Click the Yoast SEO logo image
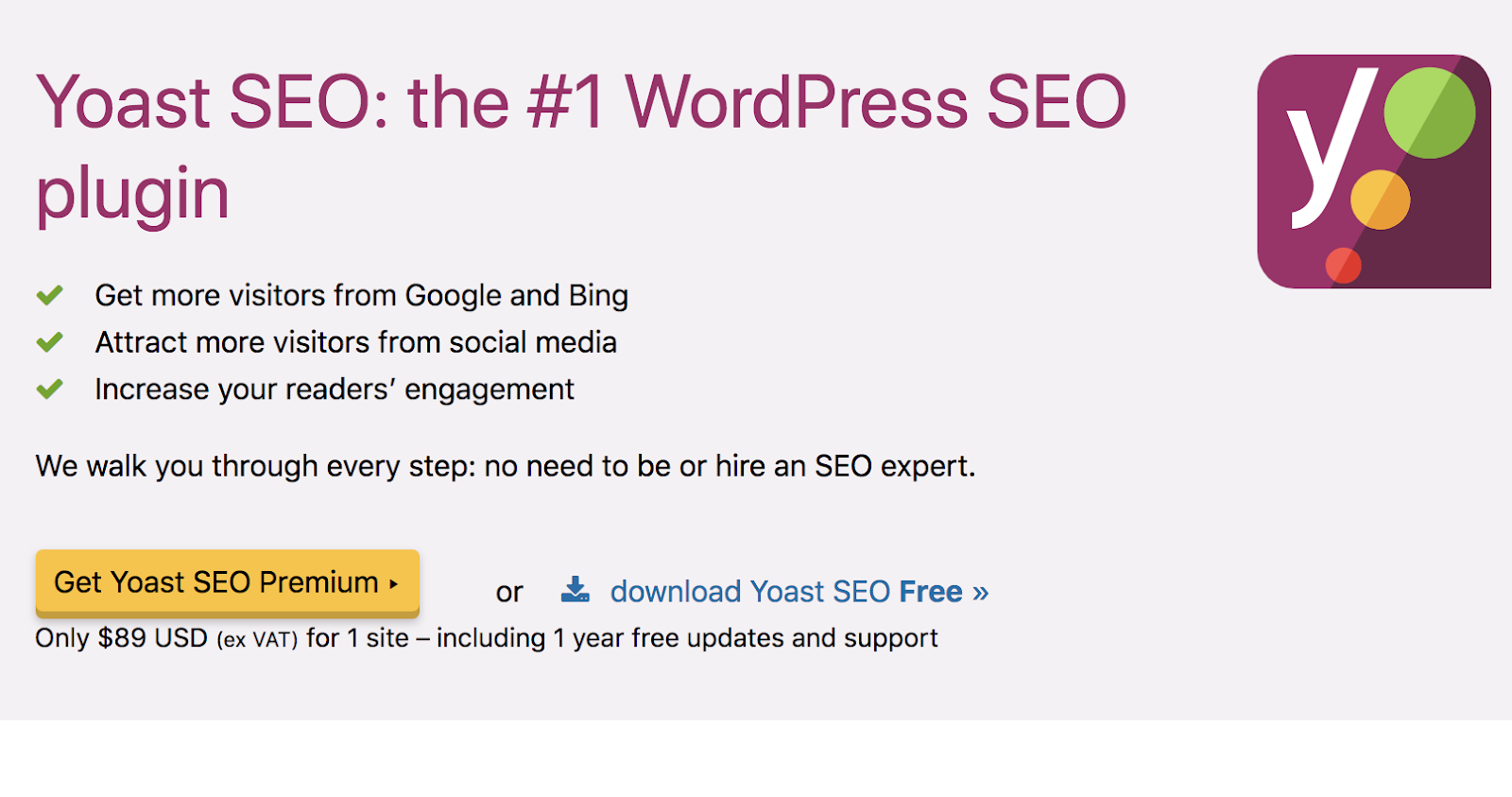 click(1373, 171)
